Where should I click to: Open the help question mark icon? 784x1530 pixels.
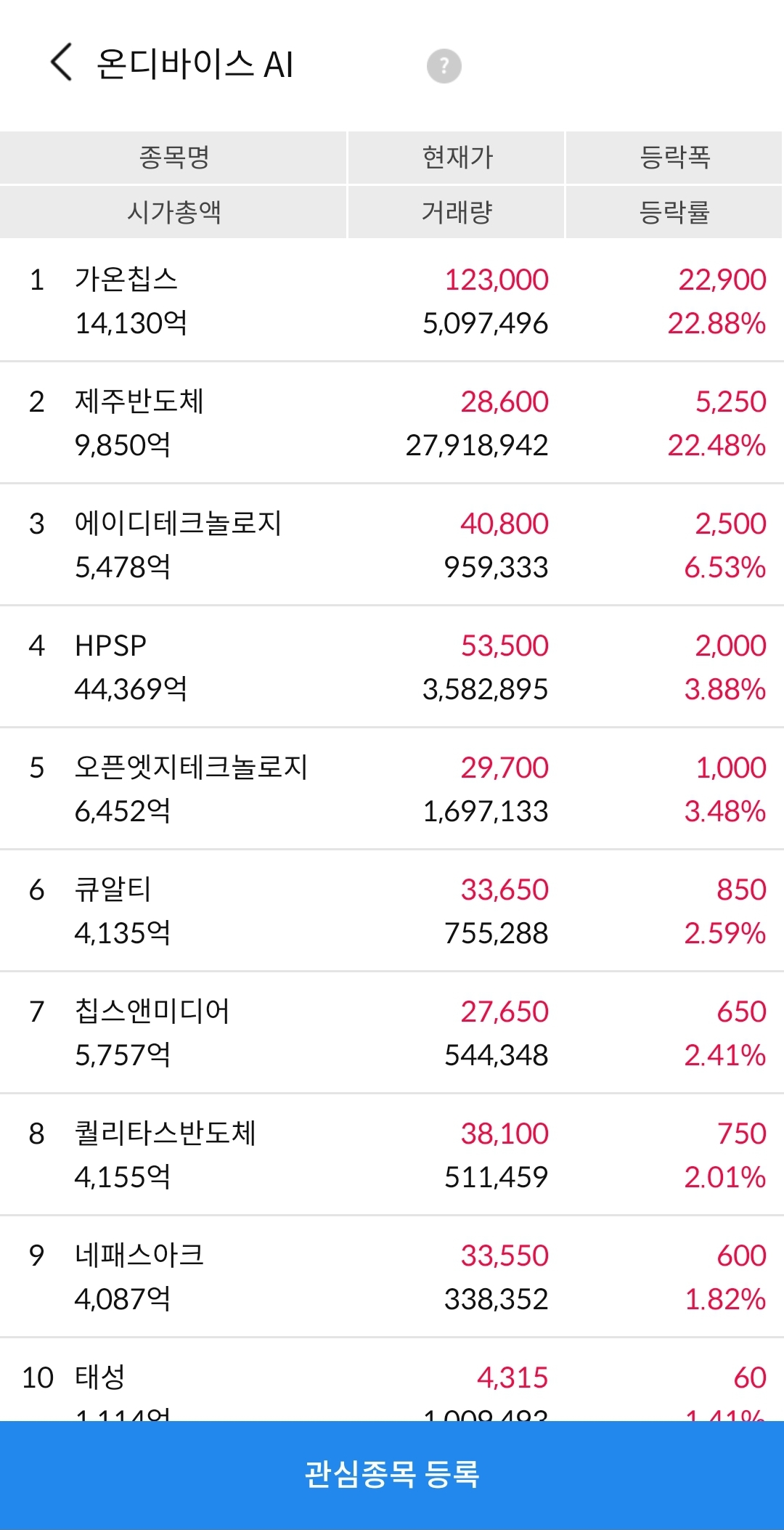tap(444, 66)
